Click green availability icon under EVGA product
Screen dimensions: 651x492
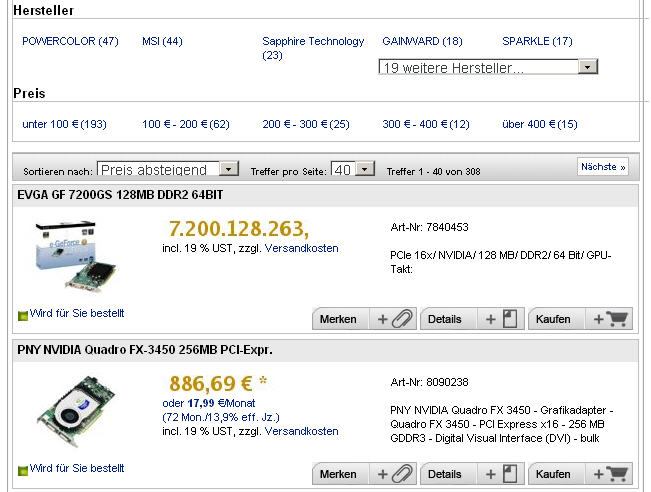(x=23, y=316)
